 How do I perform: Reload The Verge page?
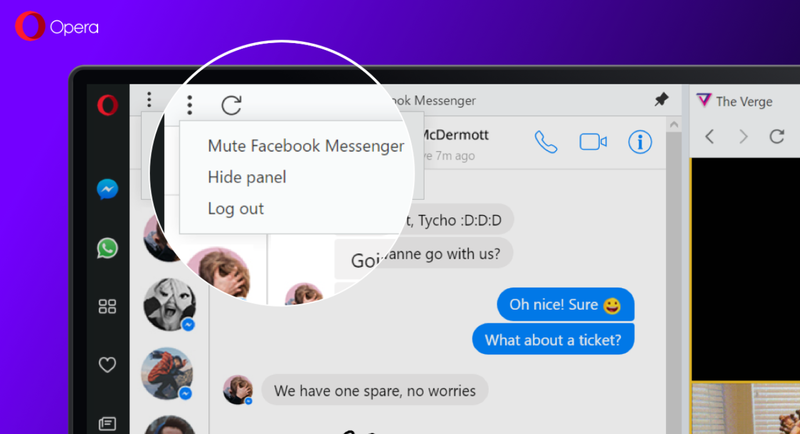click(x=777, y=136)
